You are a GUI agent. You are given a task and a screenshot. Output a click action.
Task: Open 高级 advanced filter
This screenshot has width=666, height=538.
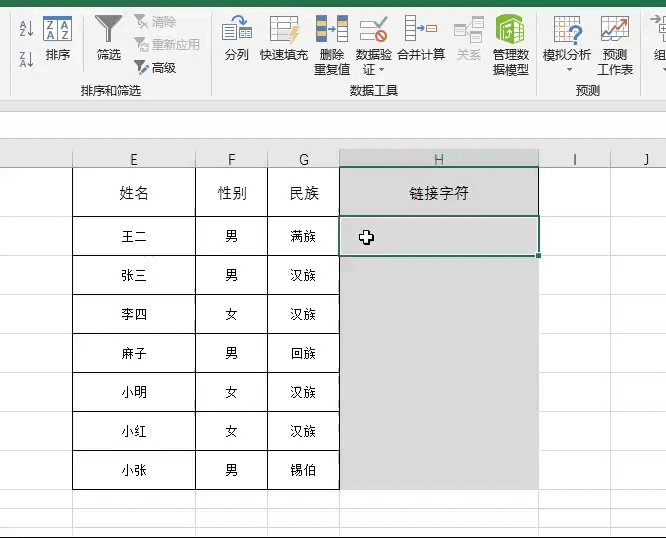pos(155,68)
